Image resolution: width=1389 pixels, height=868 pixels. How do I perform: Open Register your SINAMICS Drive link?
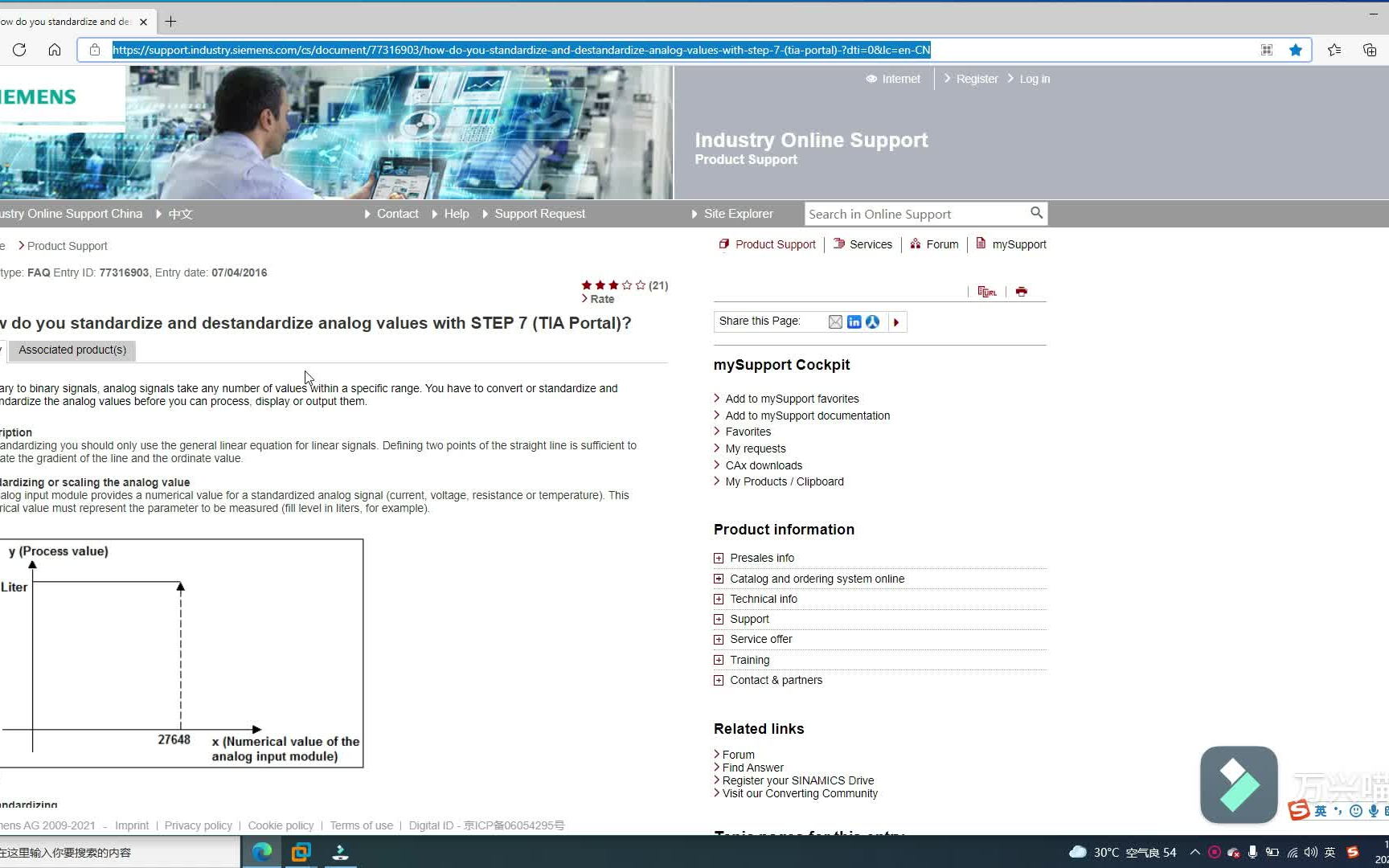(797, 780)
